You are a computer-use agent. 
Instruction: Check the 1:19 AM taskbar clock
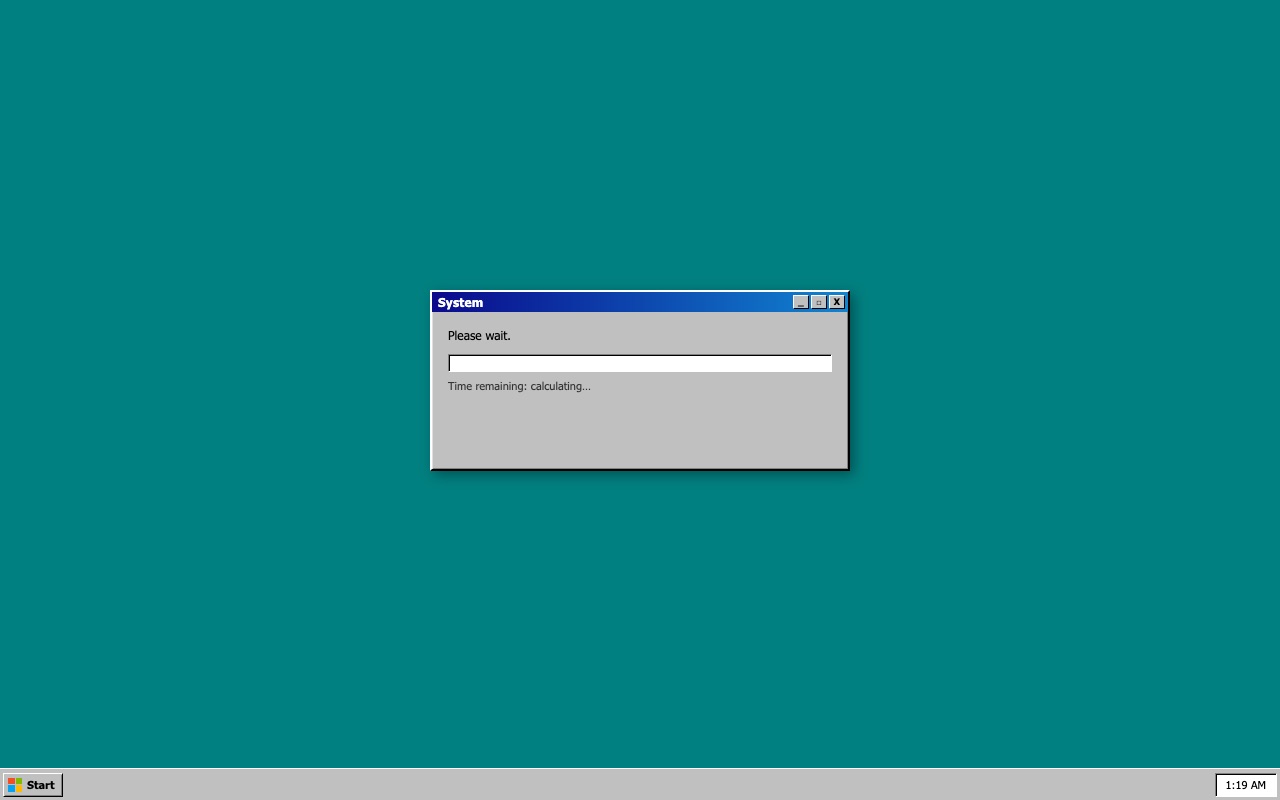click(x=1245, y=785)
